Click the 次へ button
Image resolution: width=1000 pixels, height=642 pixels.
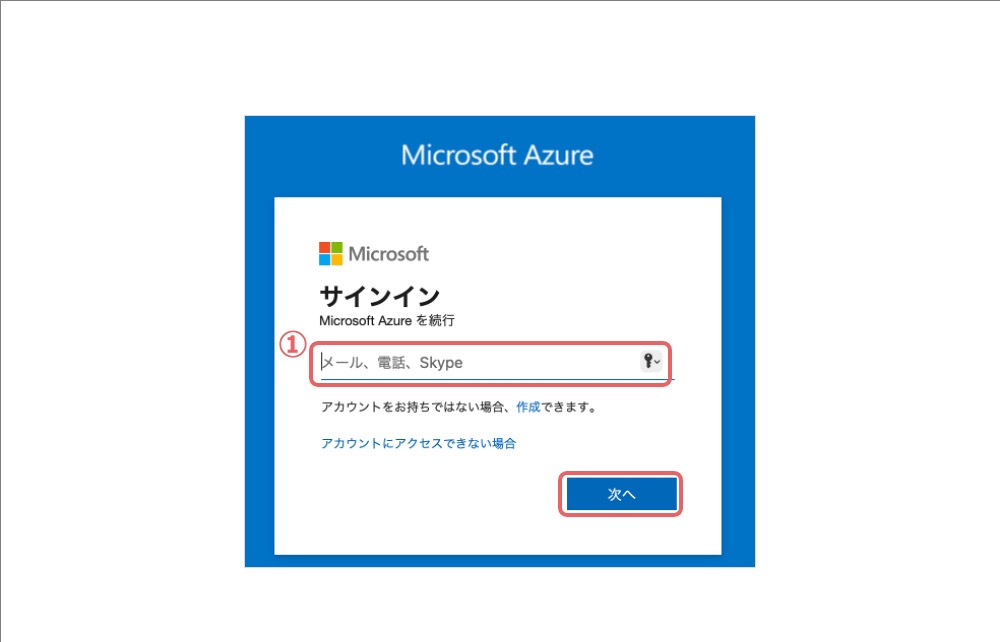pos(621,494)
